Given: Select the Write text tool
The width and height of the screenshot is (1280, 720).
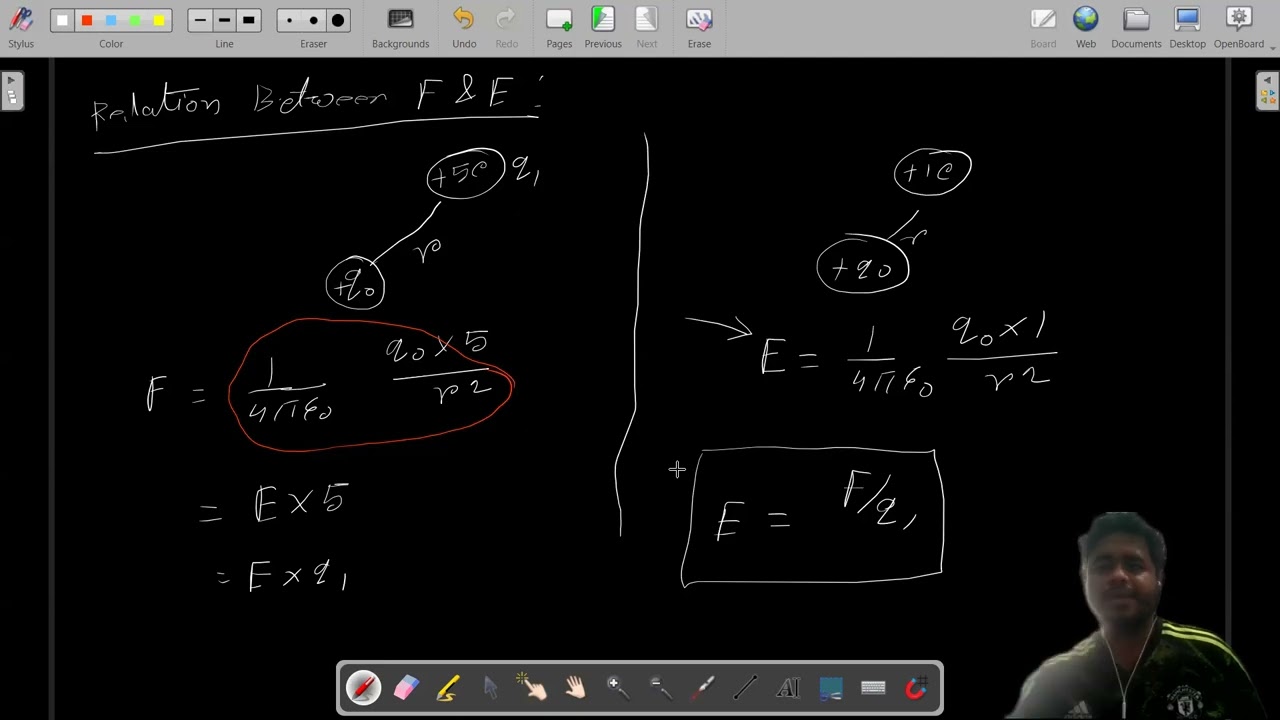Looking at the screenshot, I should (x=788, y=688).
